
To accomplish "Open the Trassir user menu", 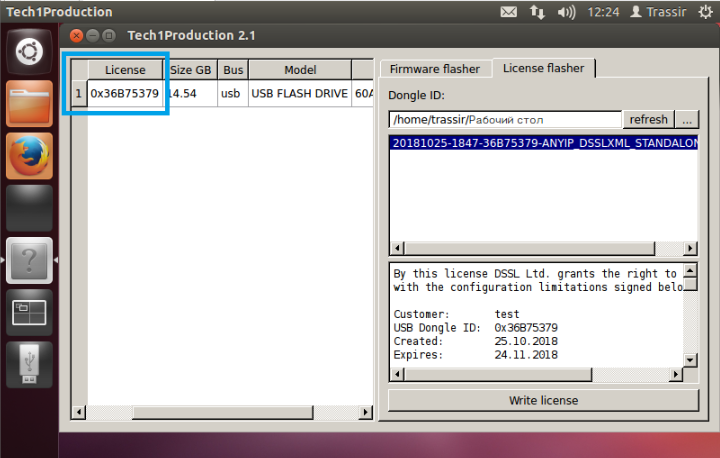I will click(658, 12).
